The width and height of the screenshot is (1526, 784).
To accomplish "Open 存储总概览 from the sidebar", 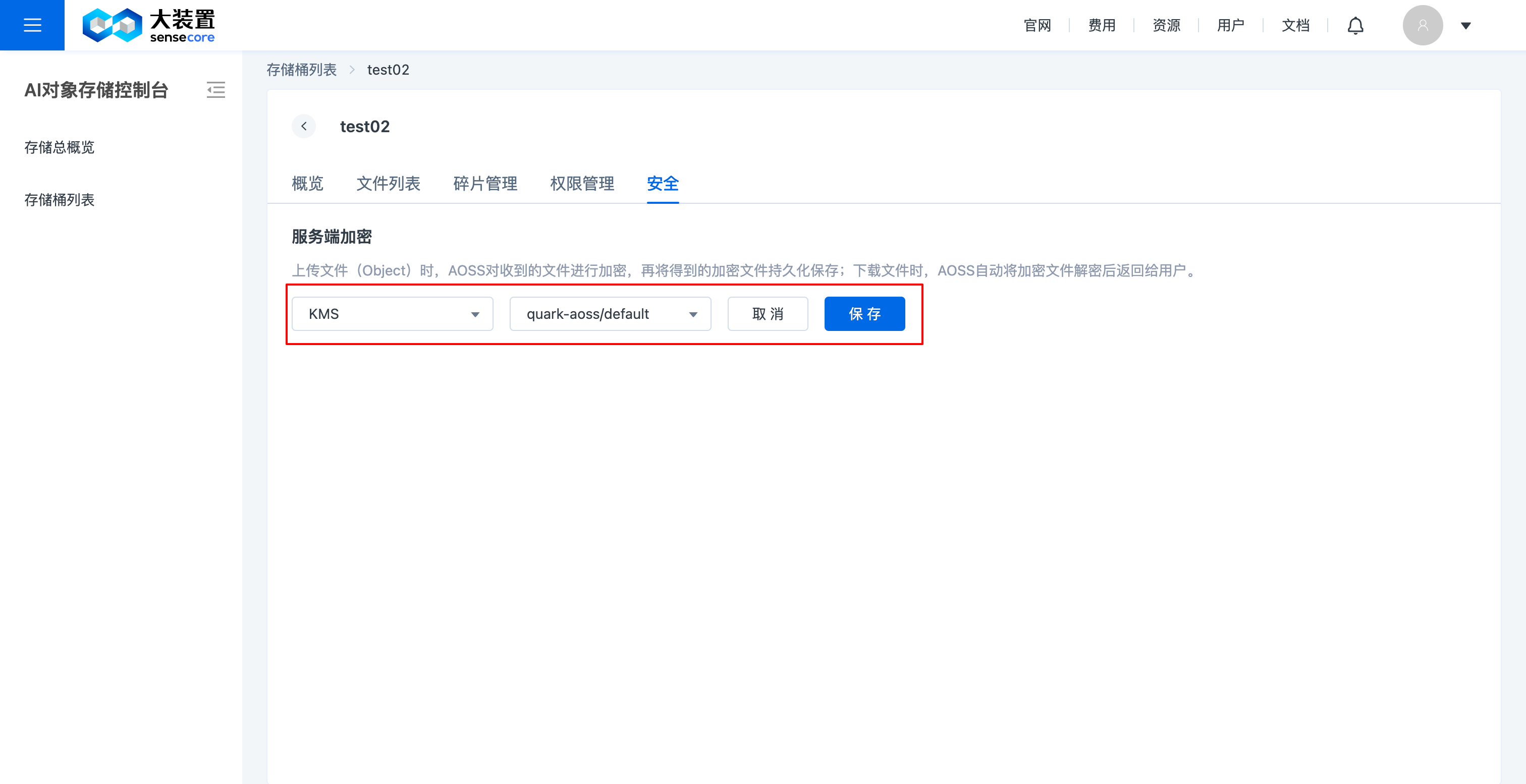I will [59, 147].
